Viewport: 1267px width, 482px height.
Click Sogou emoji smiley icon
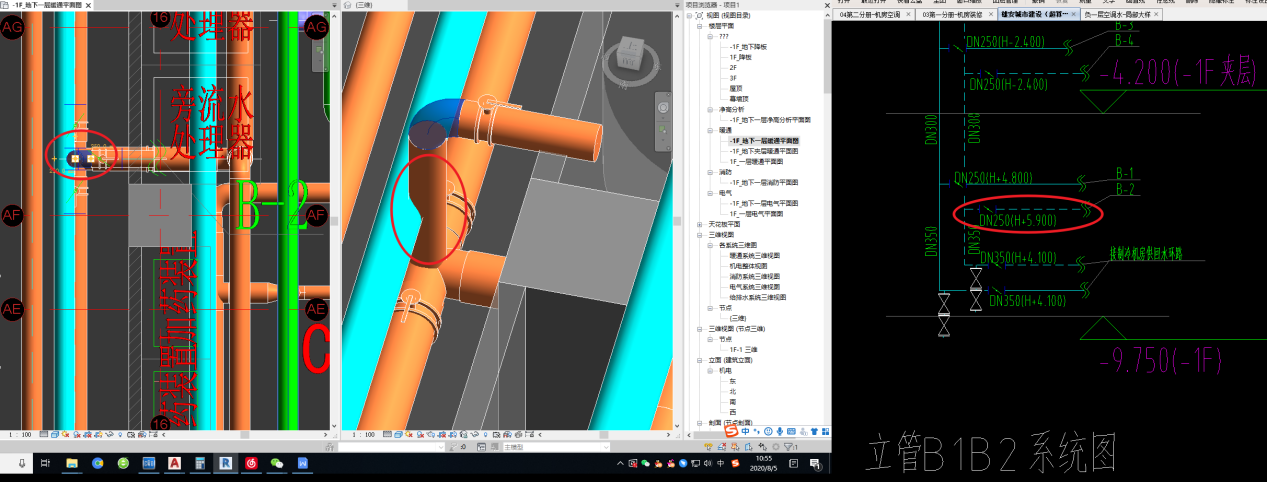tap(768, 431)
